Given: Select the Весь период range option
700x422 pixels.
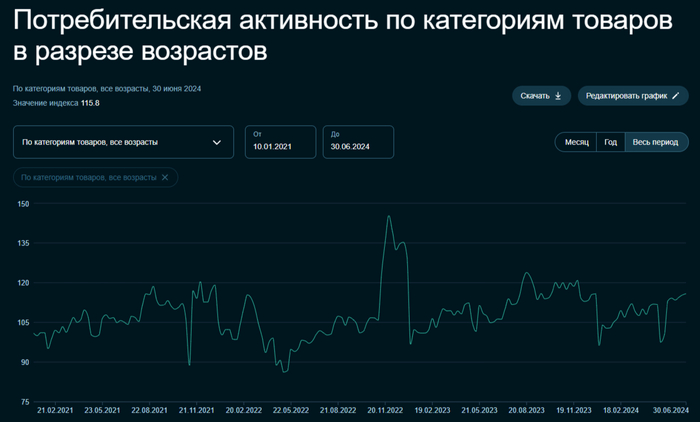Looking at the screenshot, I should point(655,142).
